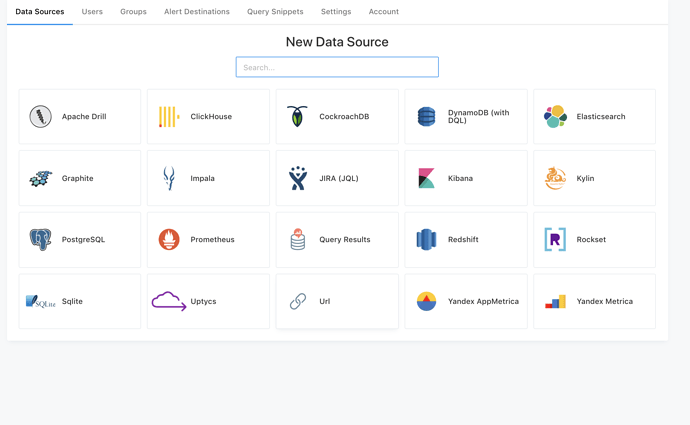Select the Url label text
This screenshot has width=690, height=425.
[325, 301]
